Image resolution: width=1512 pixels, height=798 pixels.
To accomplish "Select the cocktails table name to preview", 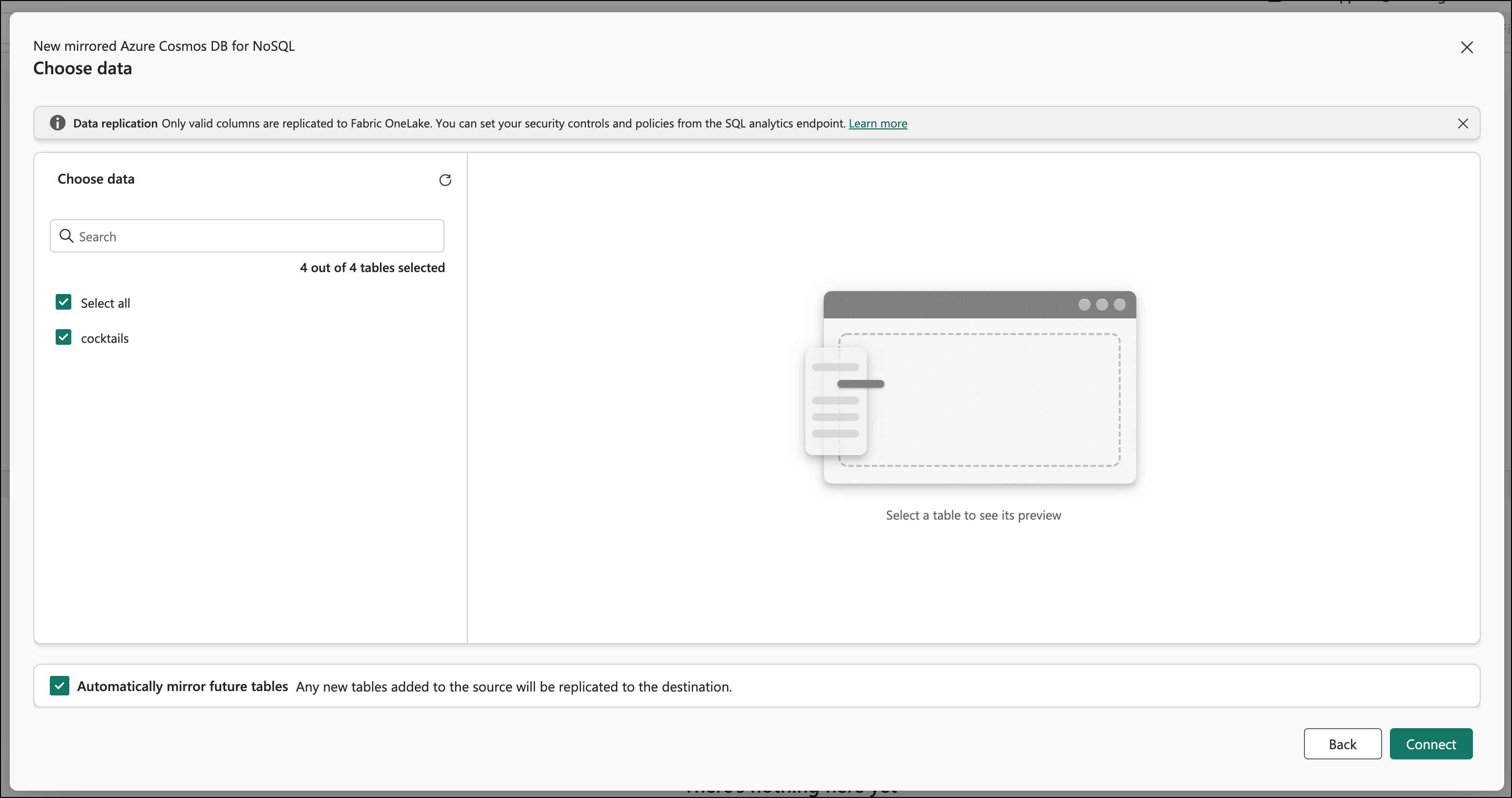I will point(105,338).
